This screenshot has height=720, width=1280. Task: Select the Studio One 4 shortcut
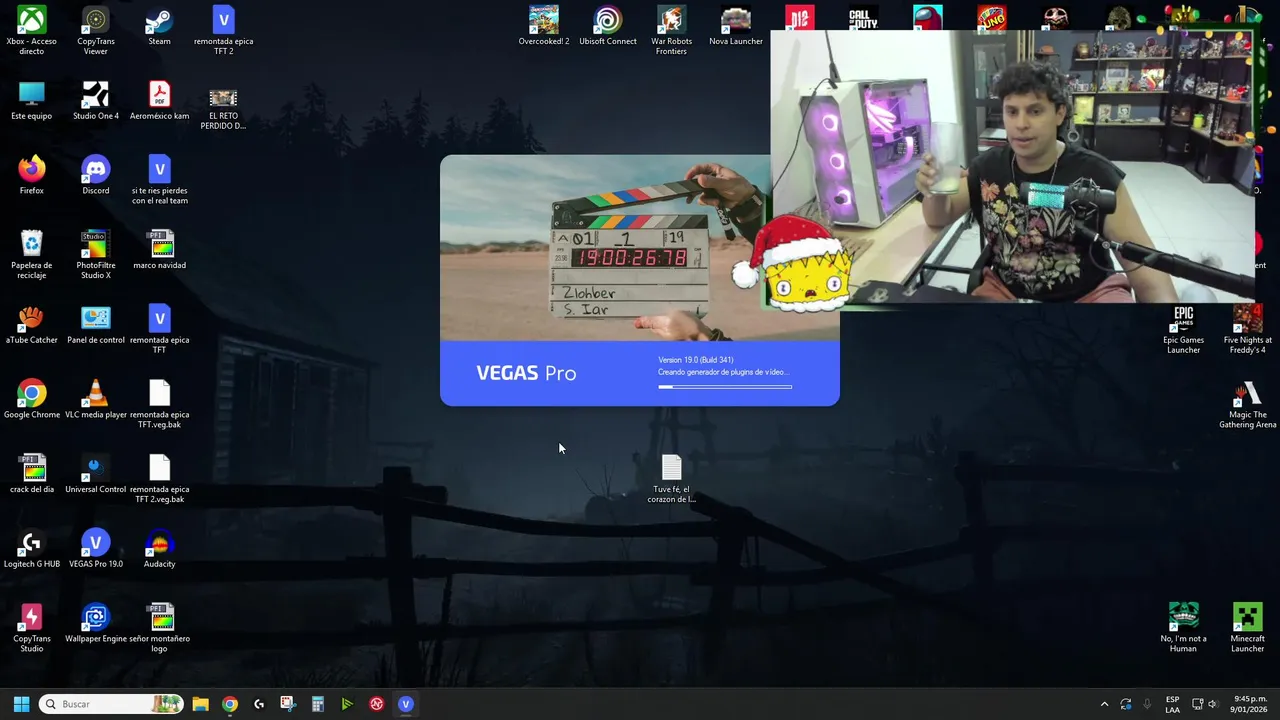[96, 101]
